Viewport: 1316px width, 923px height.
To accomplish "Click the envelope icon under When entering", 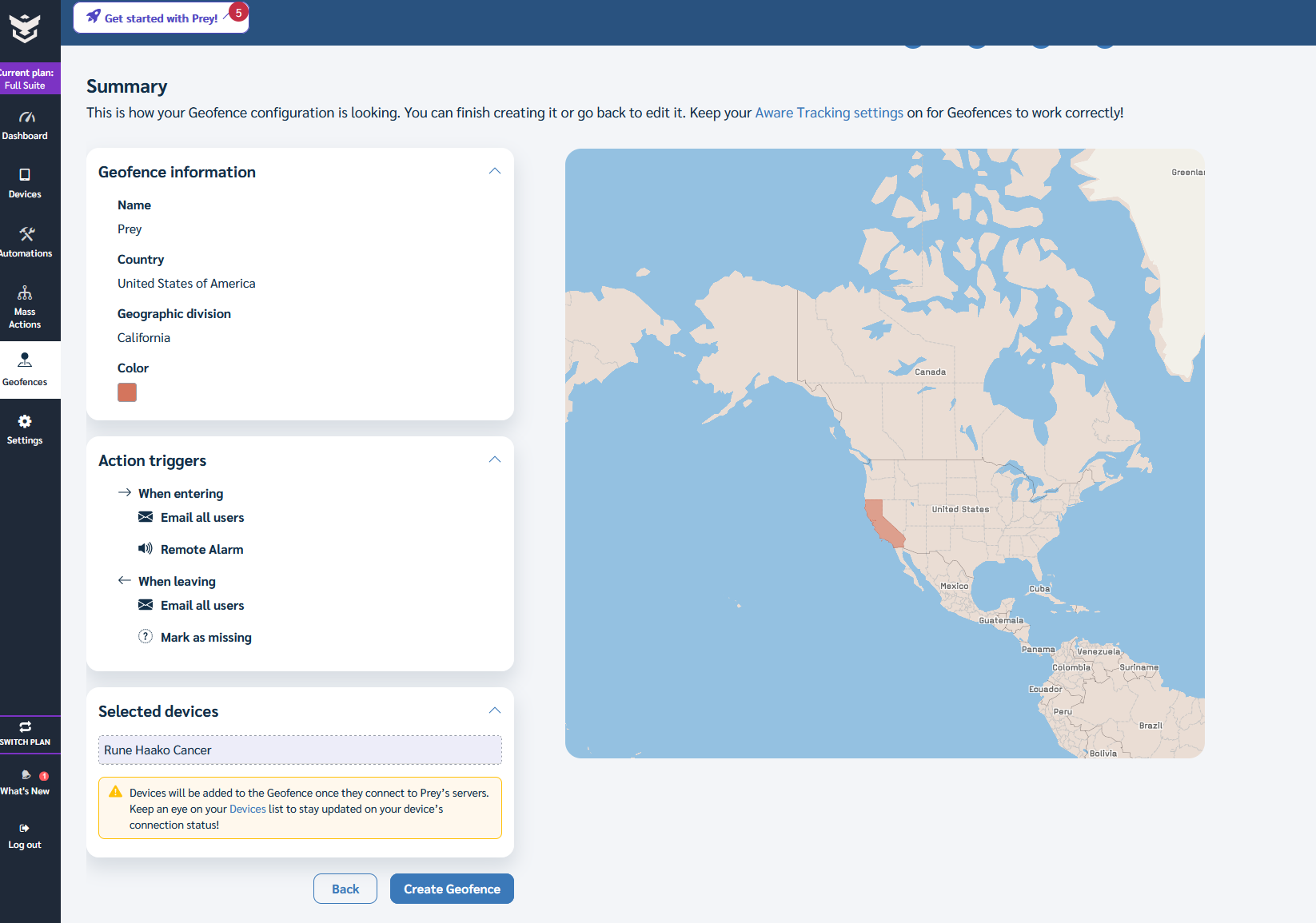I will pyautogui.click(x=146, y=517).
